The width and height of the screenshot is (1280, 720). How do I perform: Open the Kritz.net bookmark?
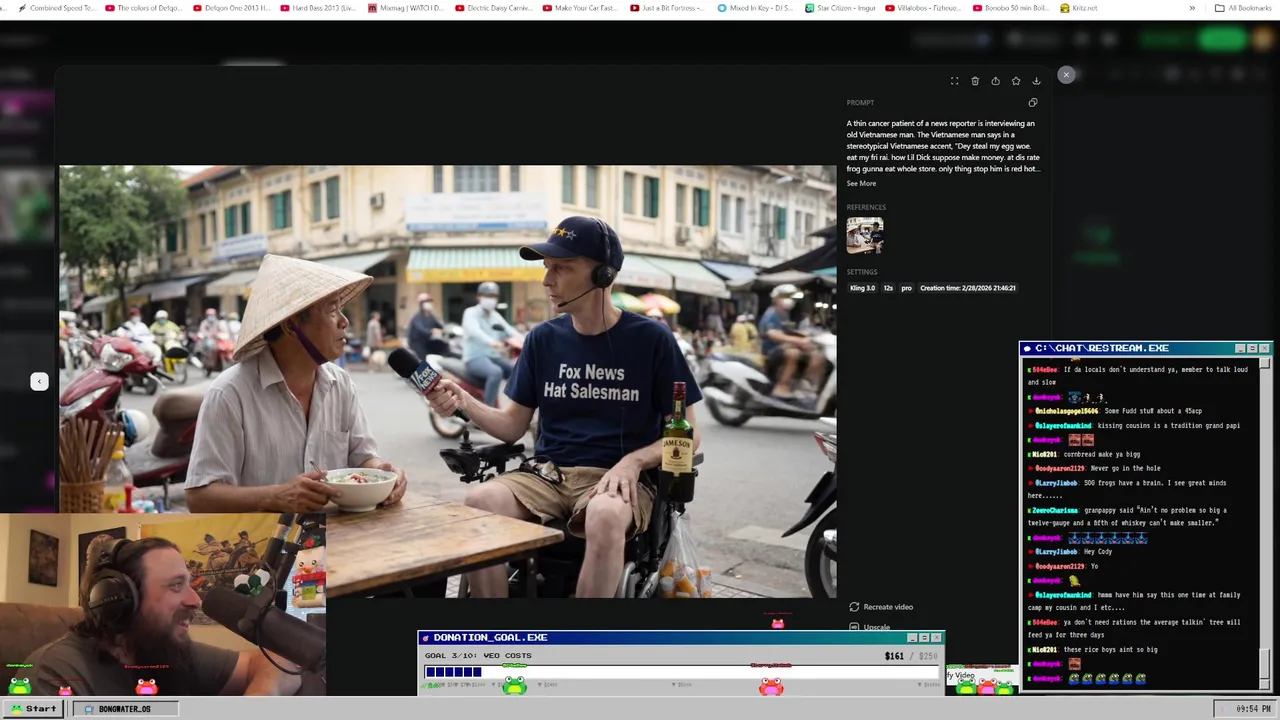(x=1080, y=8)
